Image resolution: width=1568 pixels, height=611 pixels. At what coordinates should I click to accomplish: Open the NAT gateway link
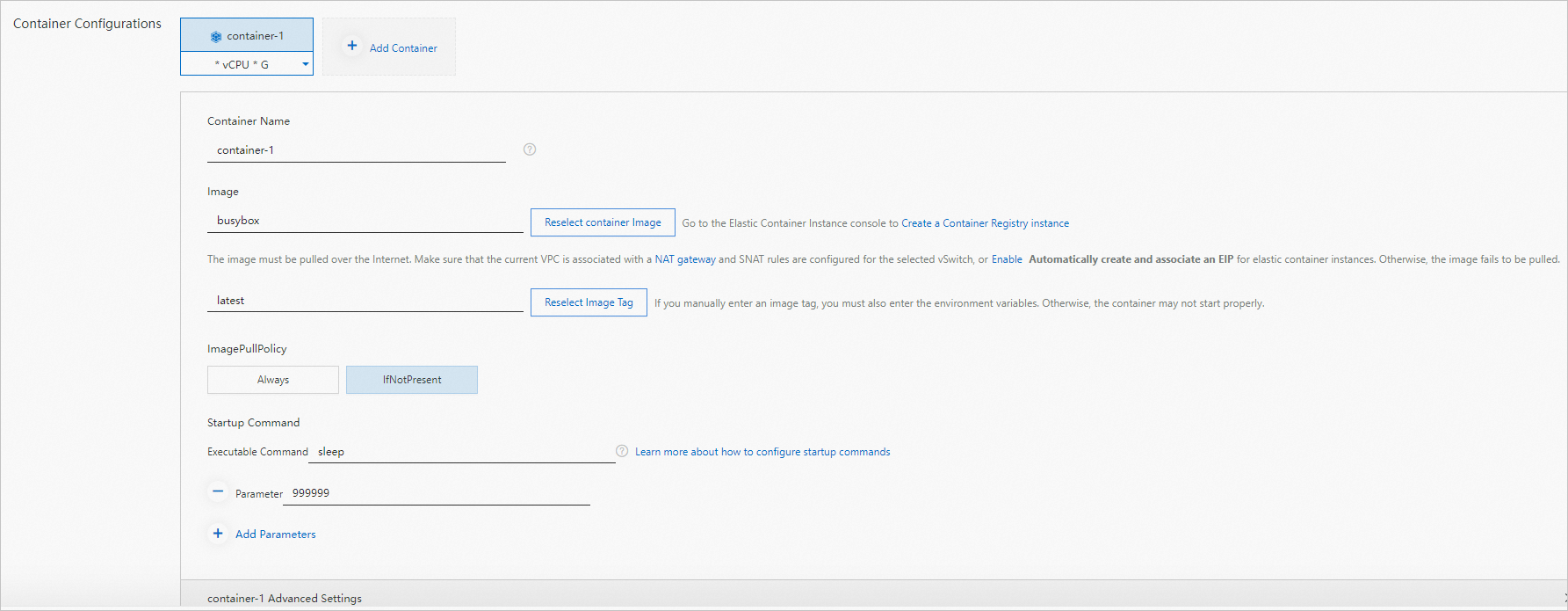[685, 259]
